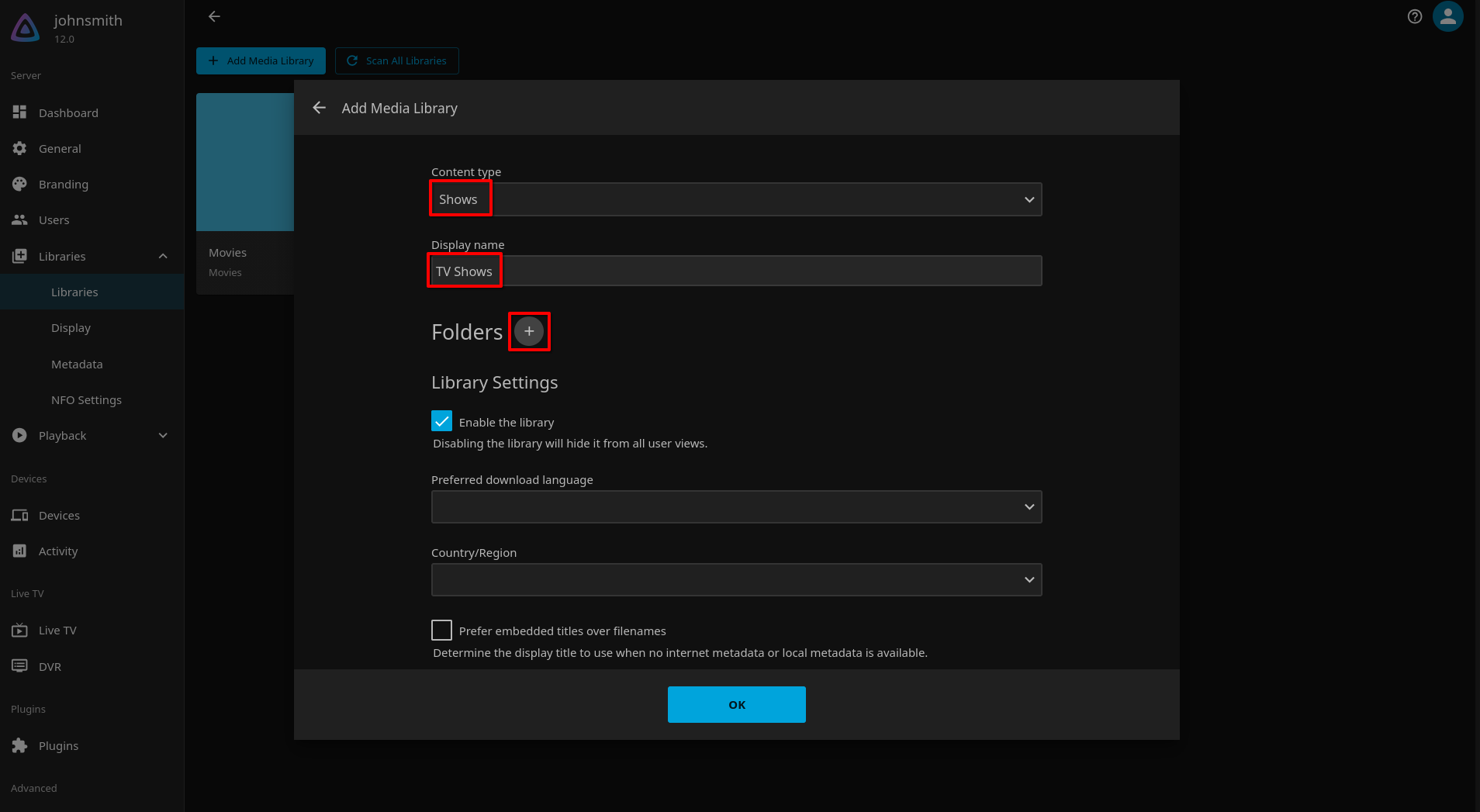Click the add folder plus icon

529,331
